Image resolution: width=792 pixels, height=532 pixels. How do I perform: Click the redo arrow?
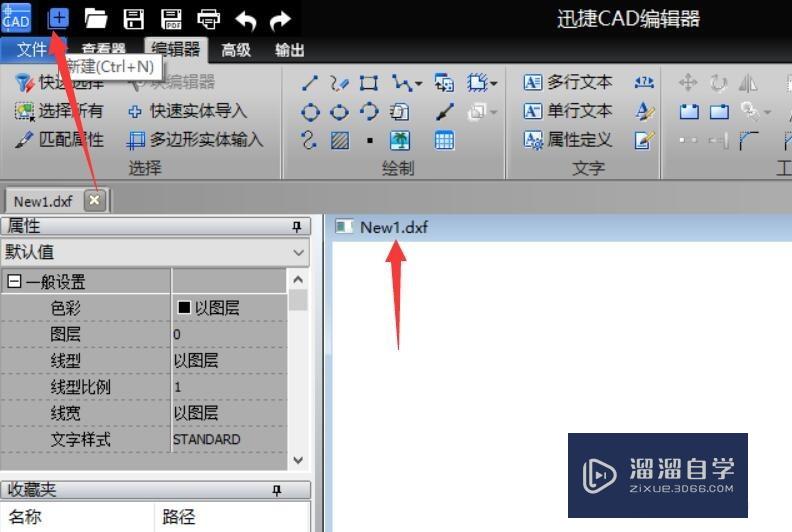coord(280,20)
